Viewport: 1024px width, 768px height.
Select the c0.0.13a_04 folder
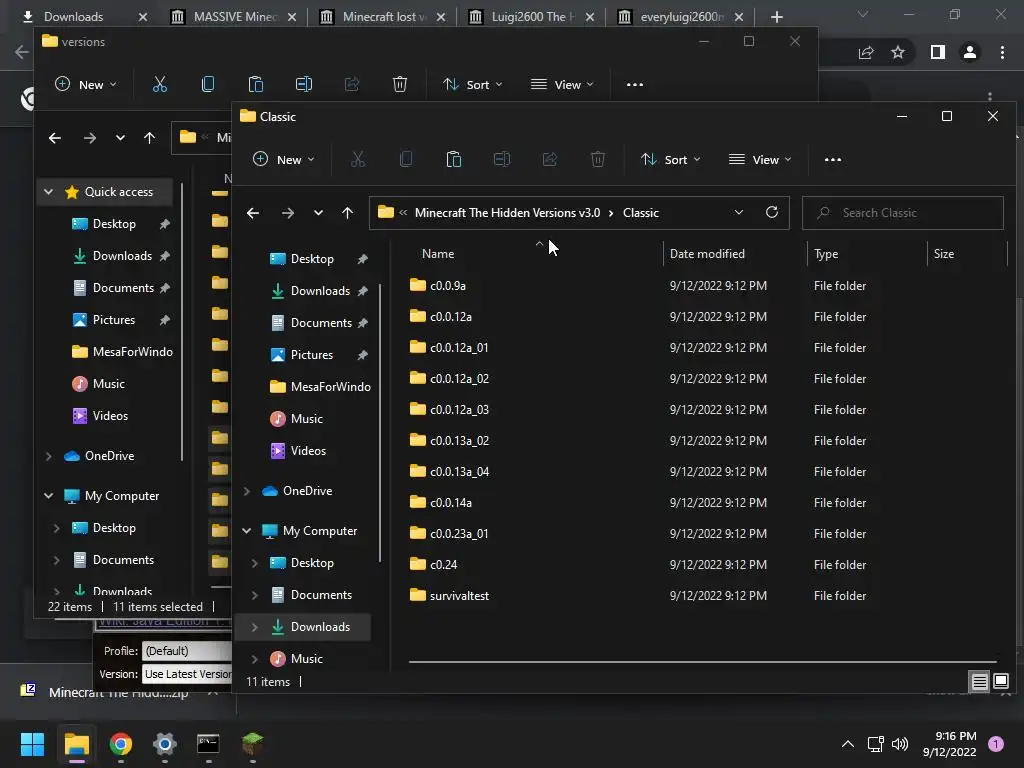click(x=459, y=472)
